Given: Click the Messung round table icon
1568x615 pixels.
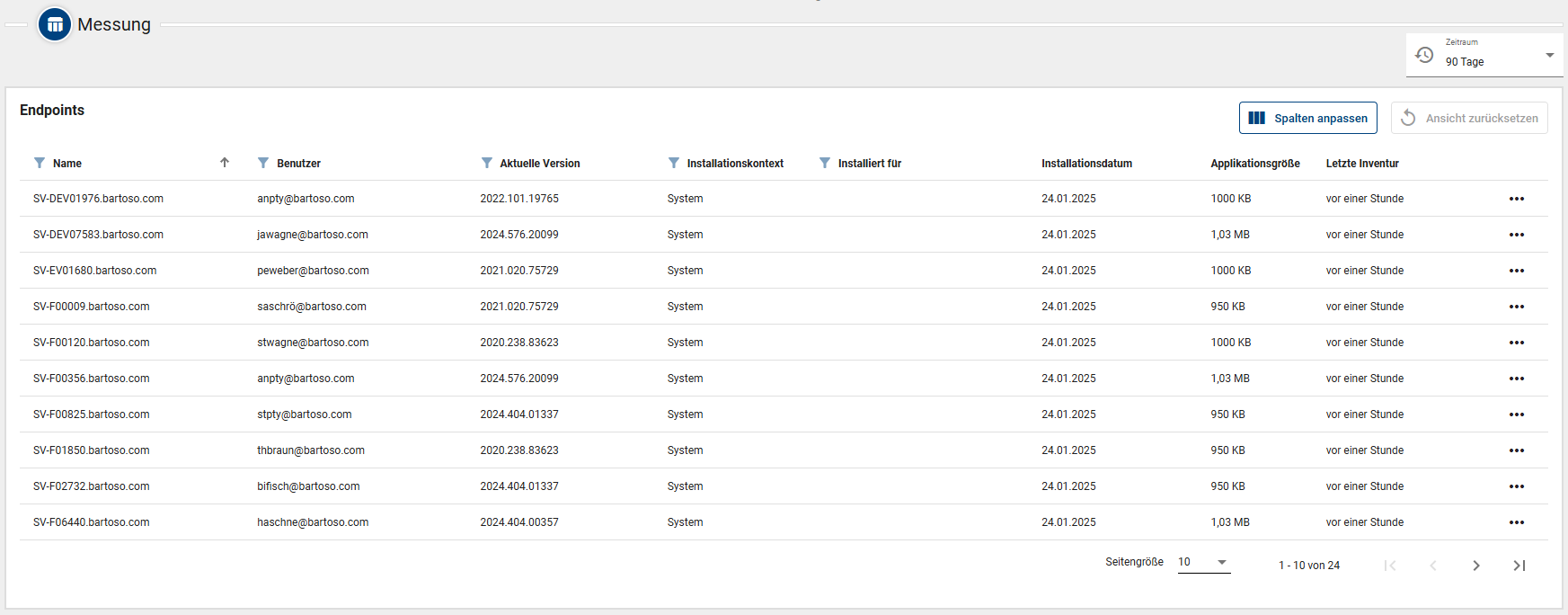Looking at the screenshot, I should click(55, 24).
